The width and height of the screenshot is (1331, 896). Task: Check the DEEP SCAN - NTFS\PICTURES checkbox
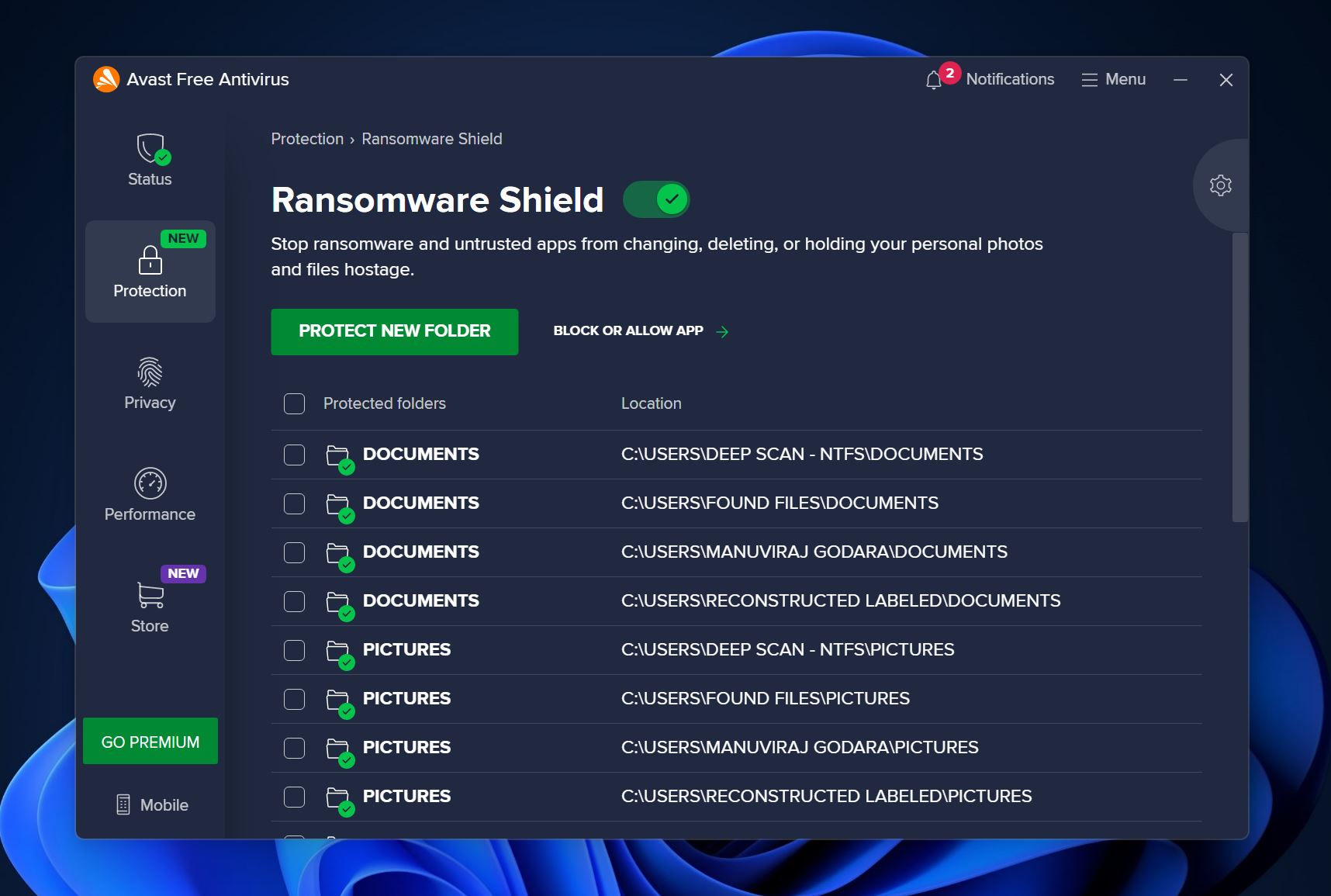point(294,650)
